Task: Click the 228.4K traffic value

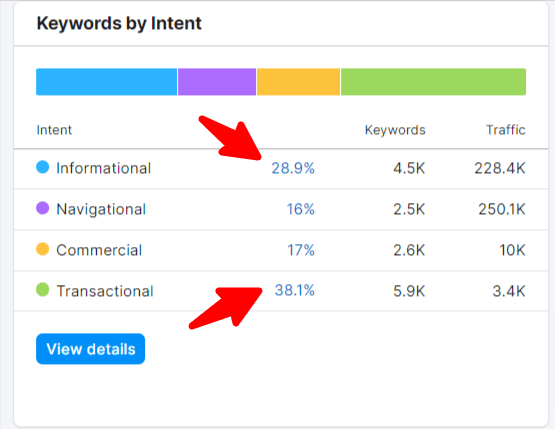Action: [x=500, y=168]
